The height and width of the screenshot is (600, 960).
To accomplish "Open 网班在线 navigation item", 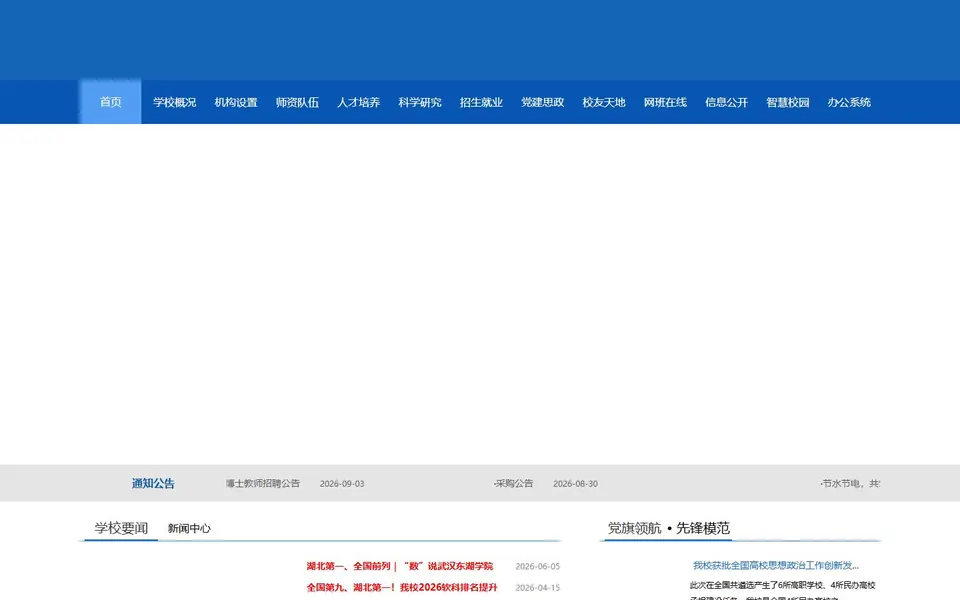I will [x=665, y=102].
